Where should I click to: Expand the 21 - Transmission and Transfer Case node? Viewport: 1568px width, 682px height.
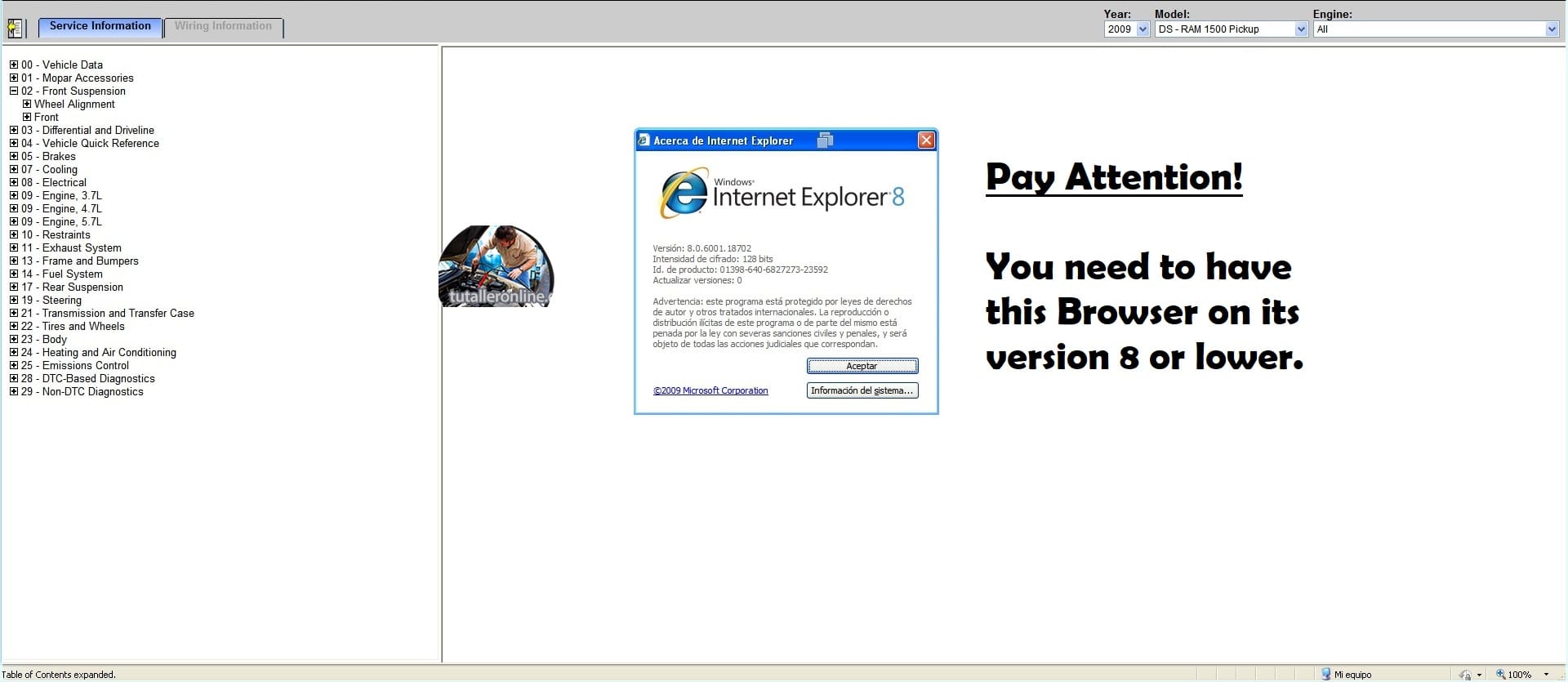coord(14,313)
